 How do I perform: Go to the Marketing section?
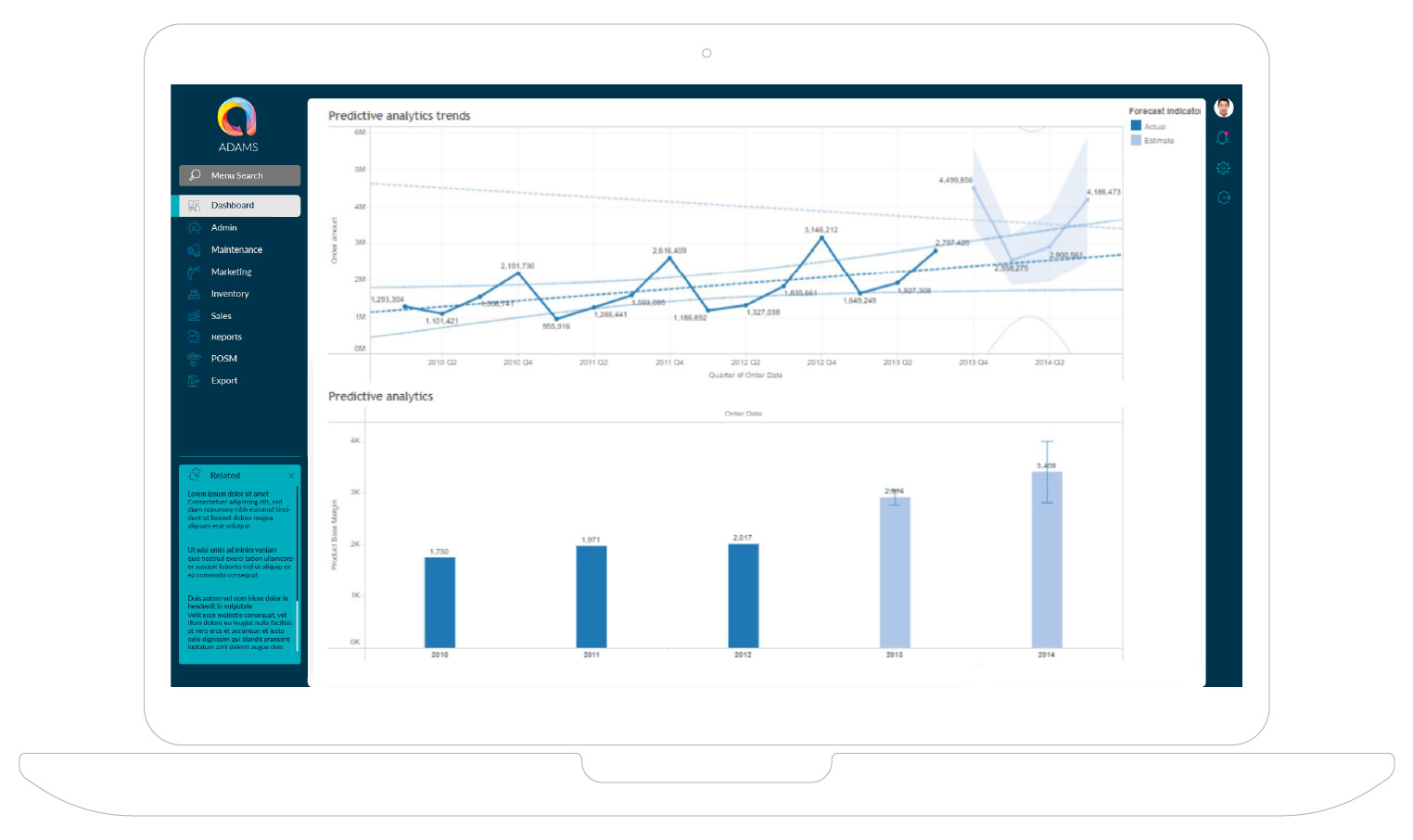pos(231,272)
